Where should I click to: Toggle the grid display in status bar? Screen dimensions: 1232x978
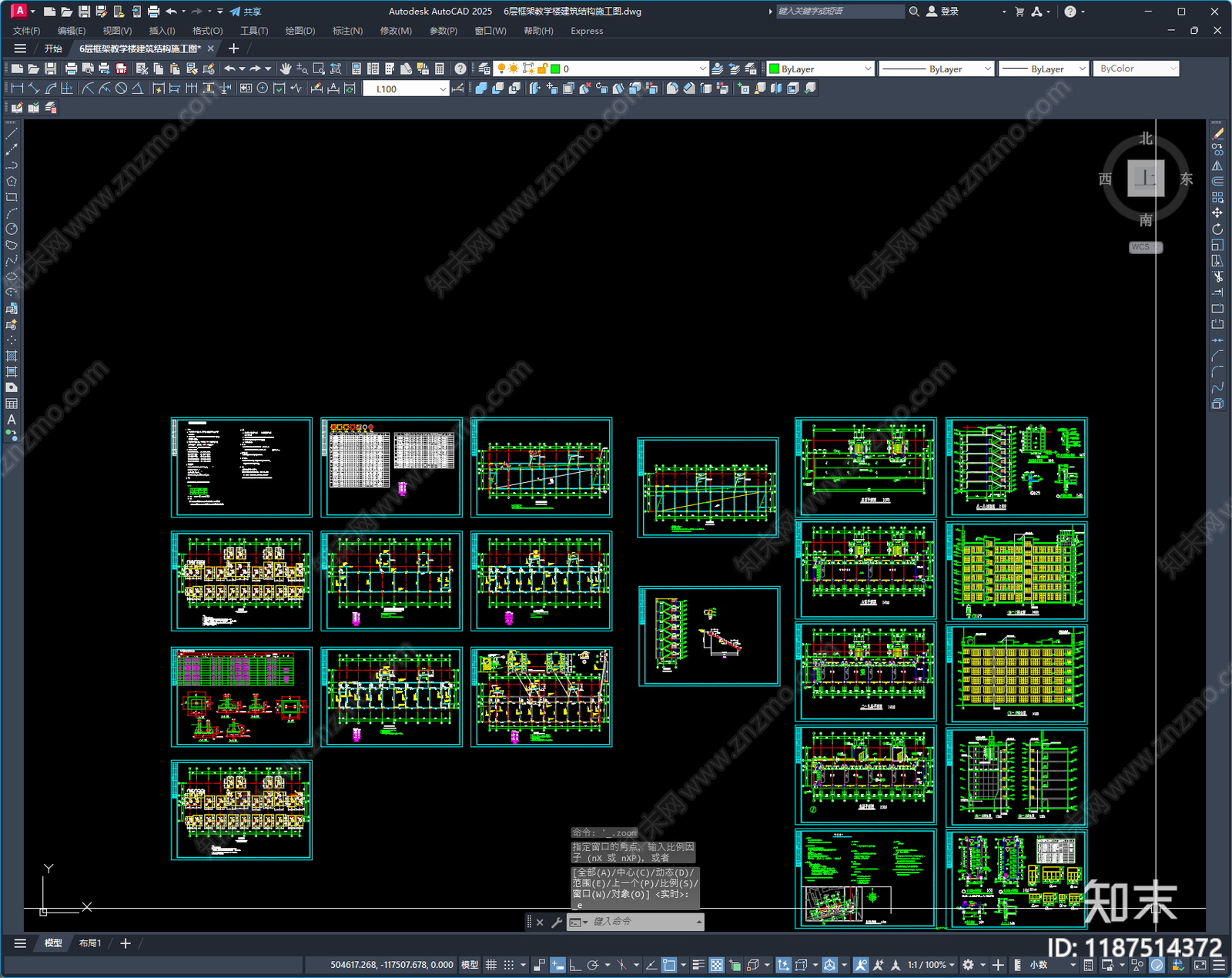(490, 965)
